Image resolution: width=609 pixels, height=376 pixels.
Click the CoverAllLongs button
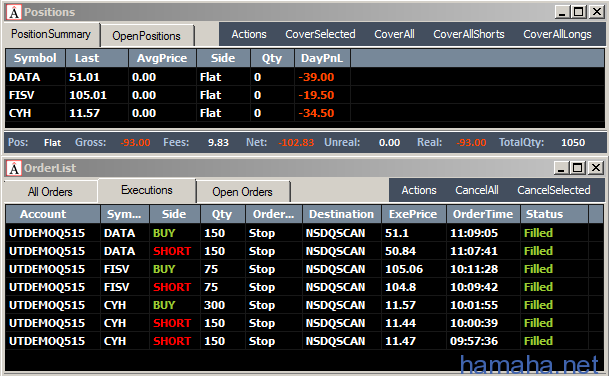pyautogui.click(x=557, y=34)
